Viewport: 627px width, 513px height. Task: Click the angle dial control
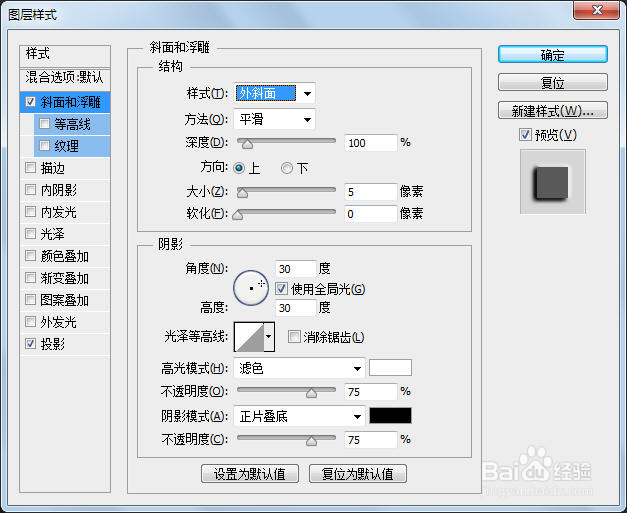click(251, 287)
